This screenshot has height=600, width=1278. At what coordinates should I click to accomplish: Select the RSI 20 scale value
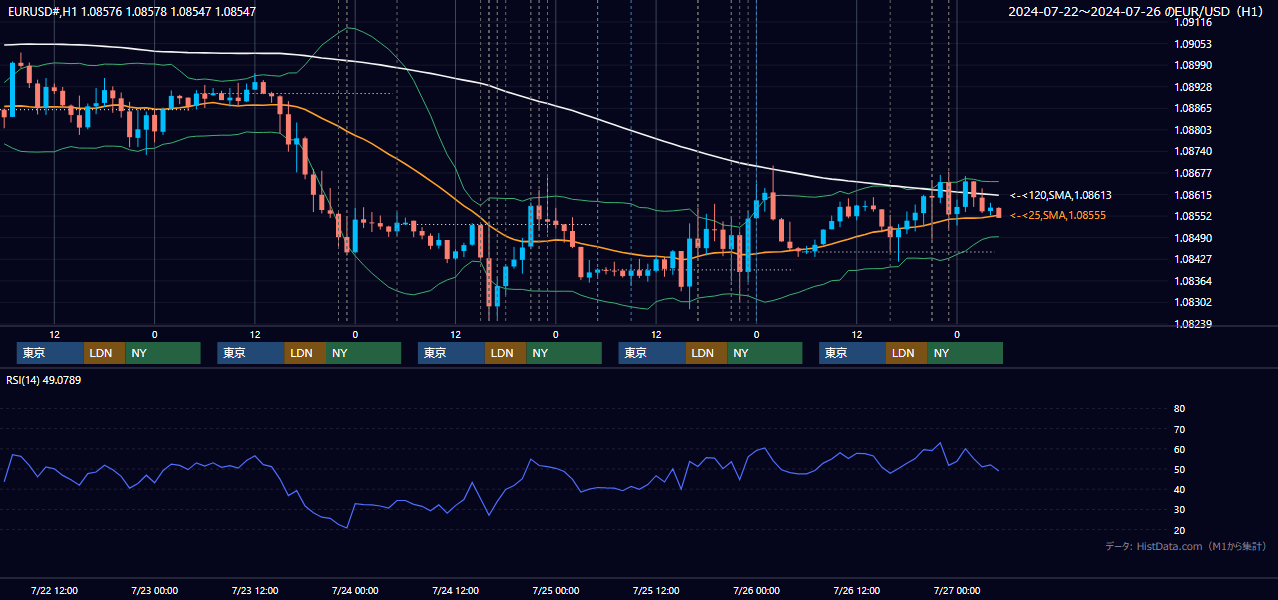(x=1179, y=530)
